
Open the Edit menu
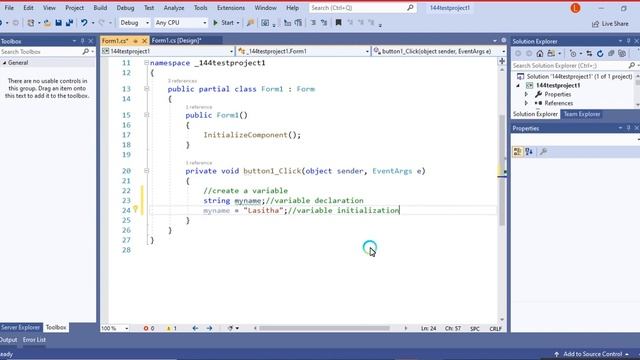[x=28, y=8]
